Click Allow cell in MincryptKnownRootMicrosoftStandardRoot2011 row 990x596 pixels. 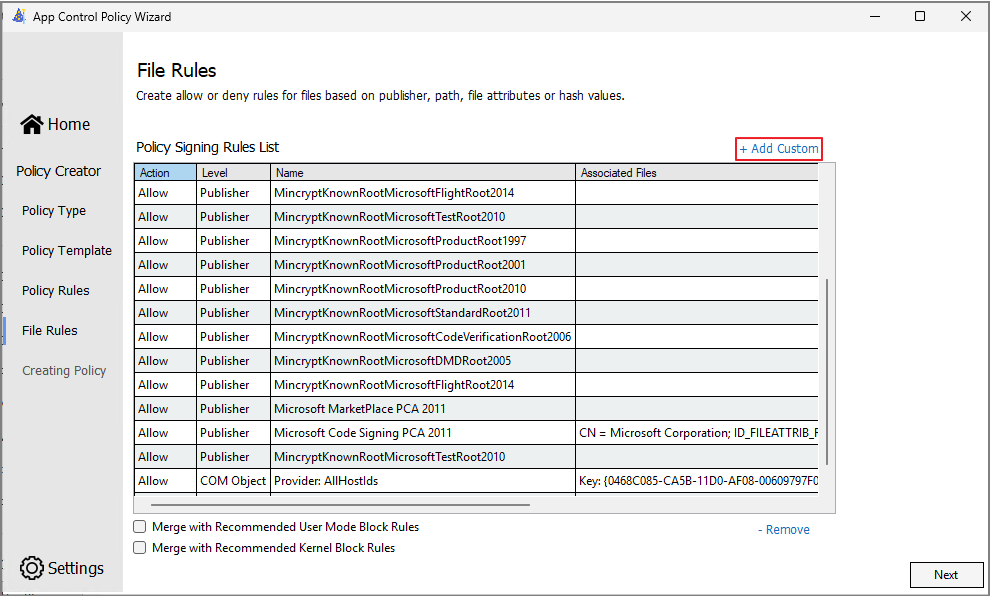pyautogui.click(x=165, y=313)
